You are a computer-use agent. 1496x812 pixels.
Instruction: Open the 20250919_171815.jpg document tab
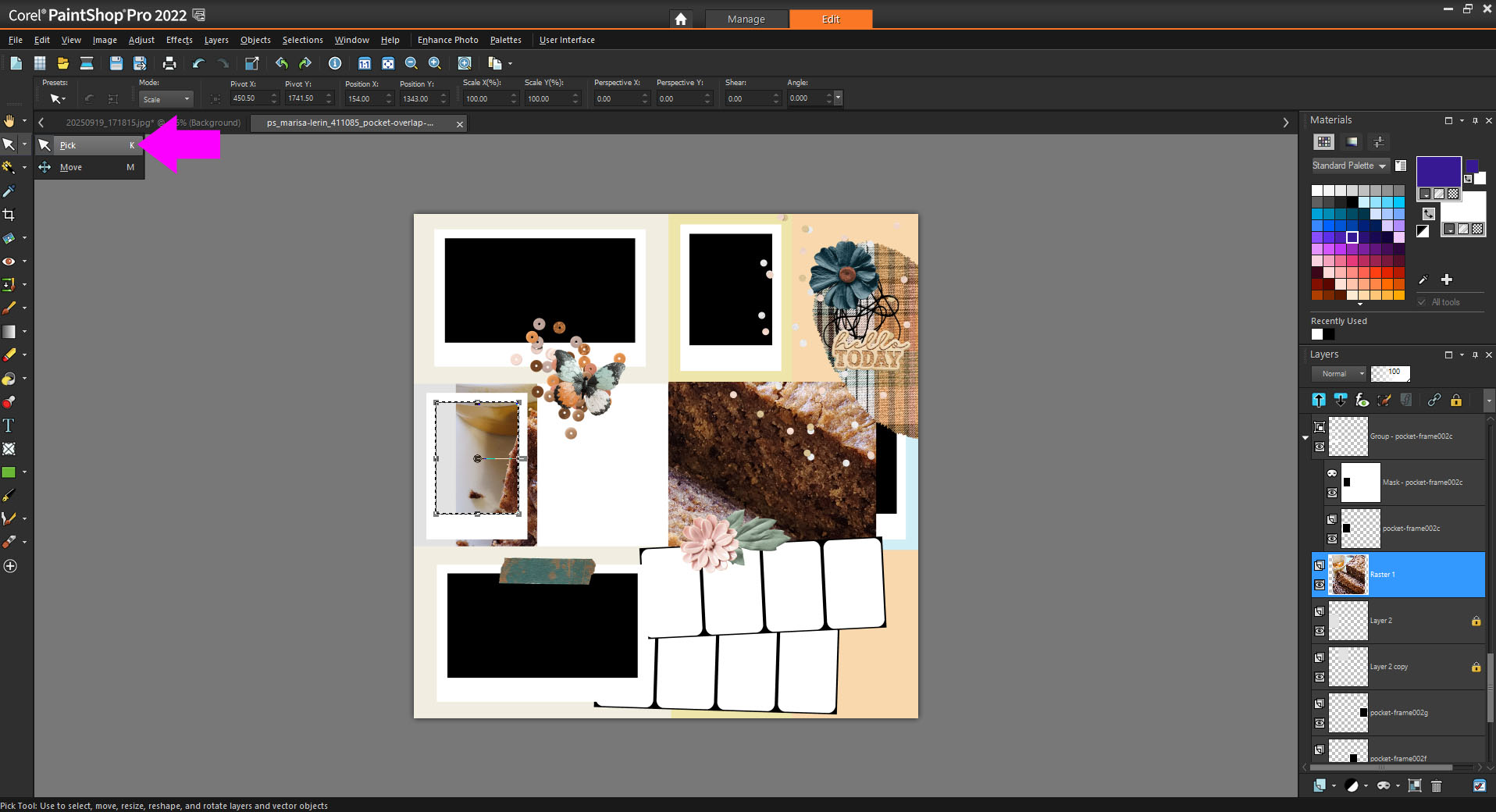coord(109,123)
